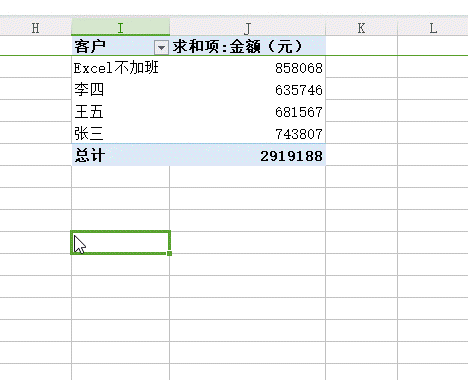Select column header K
The height and width of the screenshot is (380, 468).
361,27
